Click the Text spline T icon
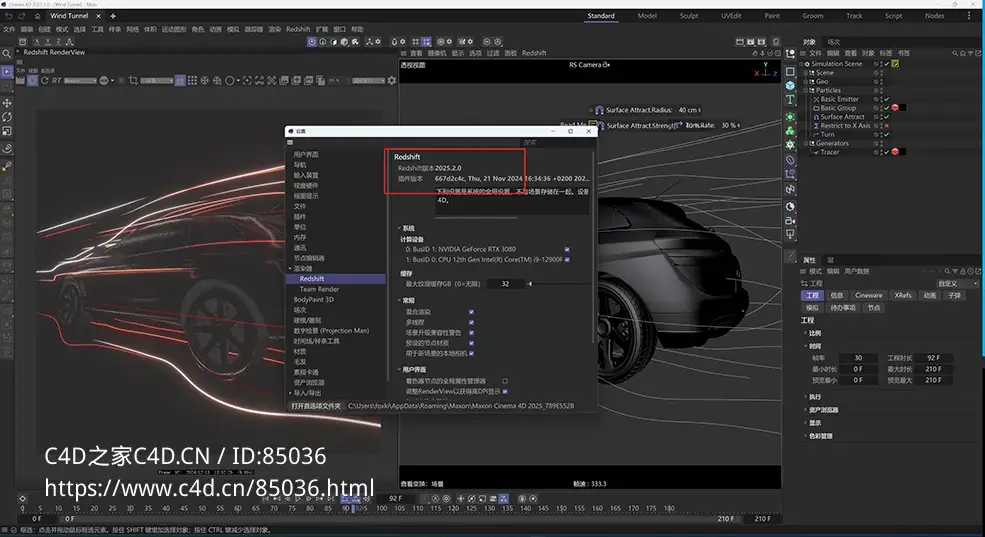 click(790, 99)
